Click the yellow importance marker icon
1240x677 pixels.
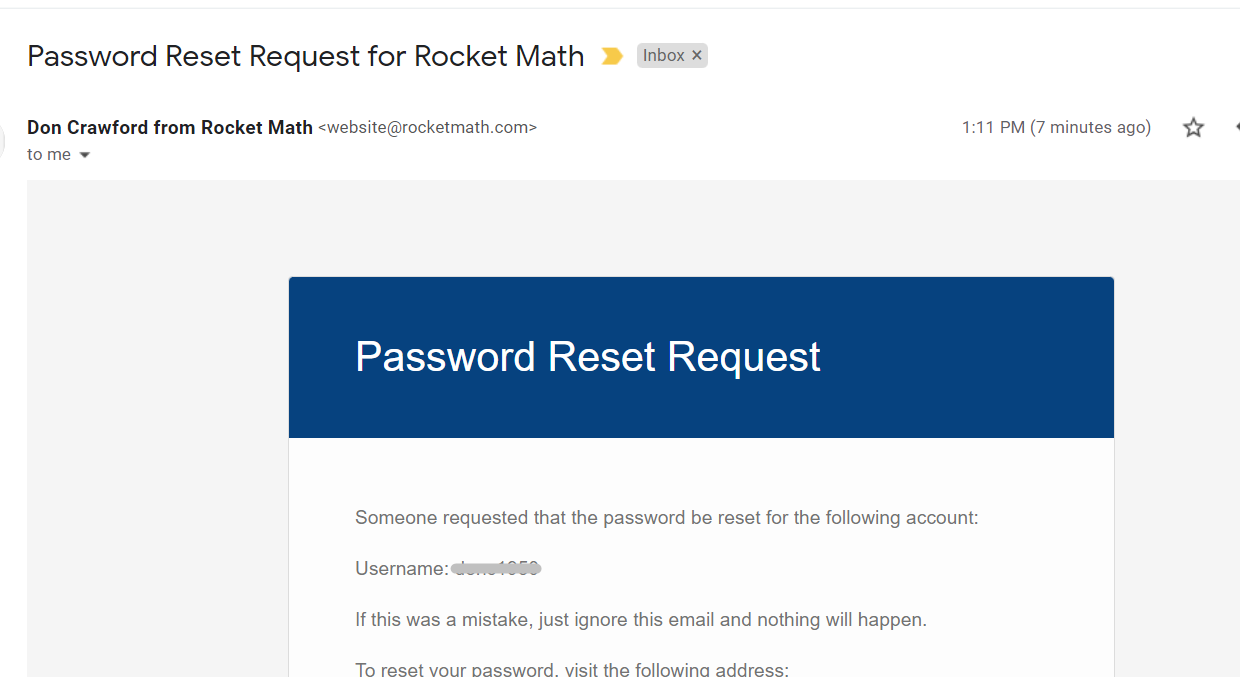[611, 56]
